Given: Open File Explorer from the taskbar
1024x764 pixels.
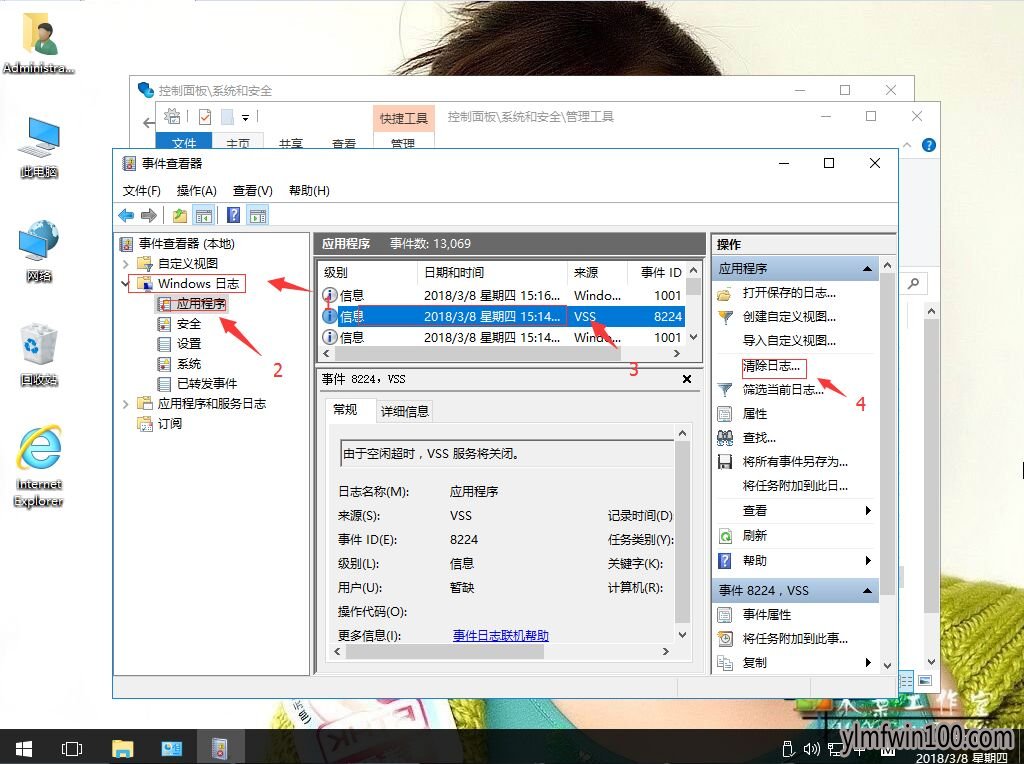Looking at the screenshot, I should pos(122,748).
